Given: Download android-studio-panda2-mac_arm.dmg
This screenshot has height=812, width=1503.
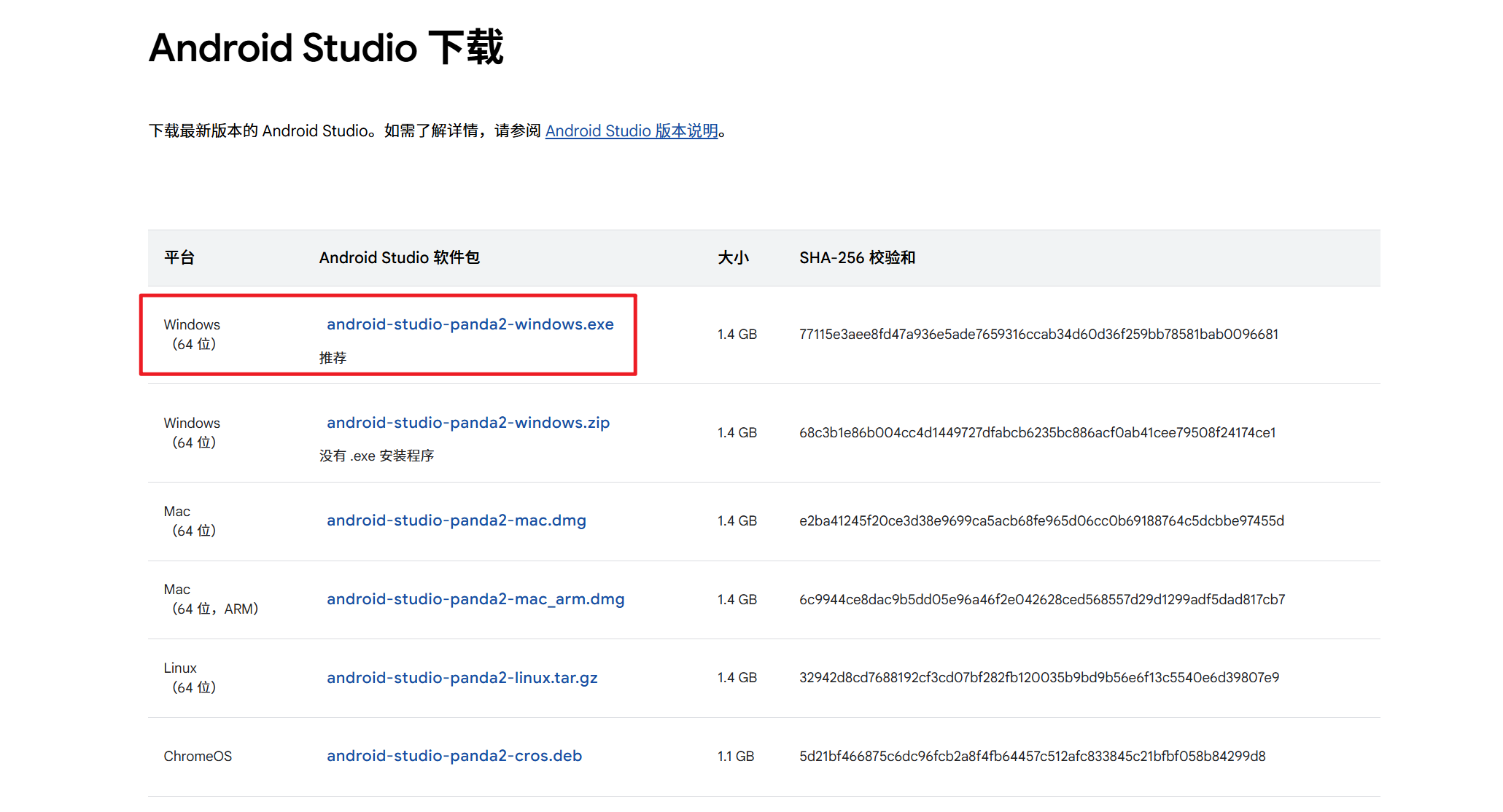Looking at the screenshot, I should click(x=475, y=599).
